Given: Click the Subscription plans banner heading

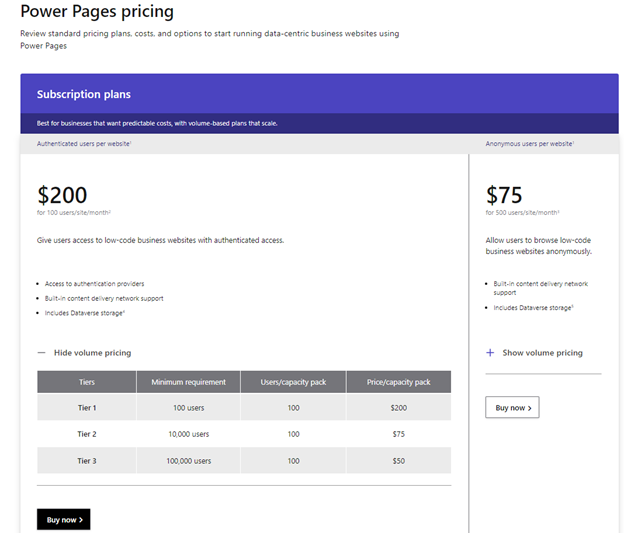Looking at the screenshot, I should click(x=84, y=94).
